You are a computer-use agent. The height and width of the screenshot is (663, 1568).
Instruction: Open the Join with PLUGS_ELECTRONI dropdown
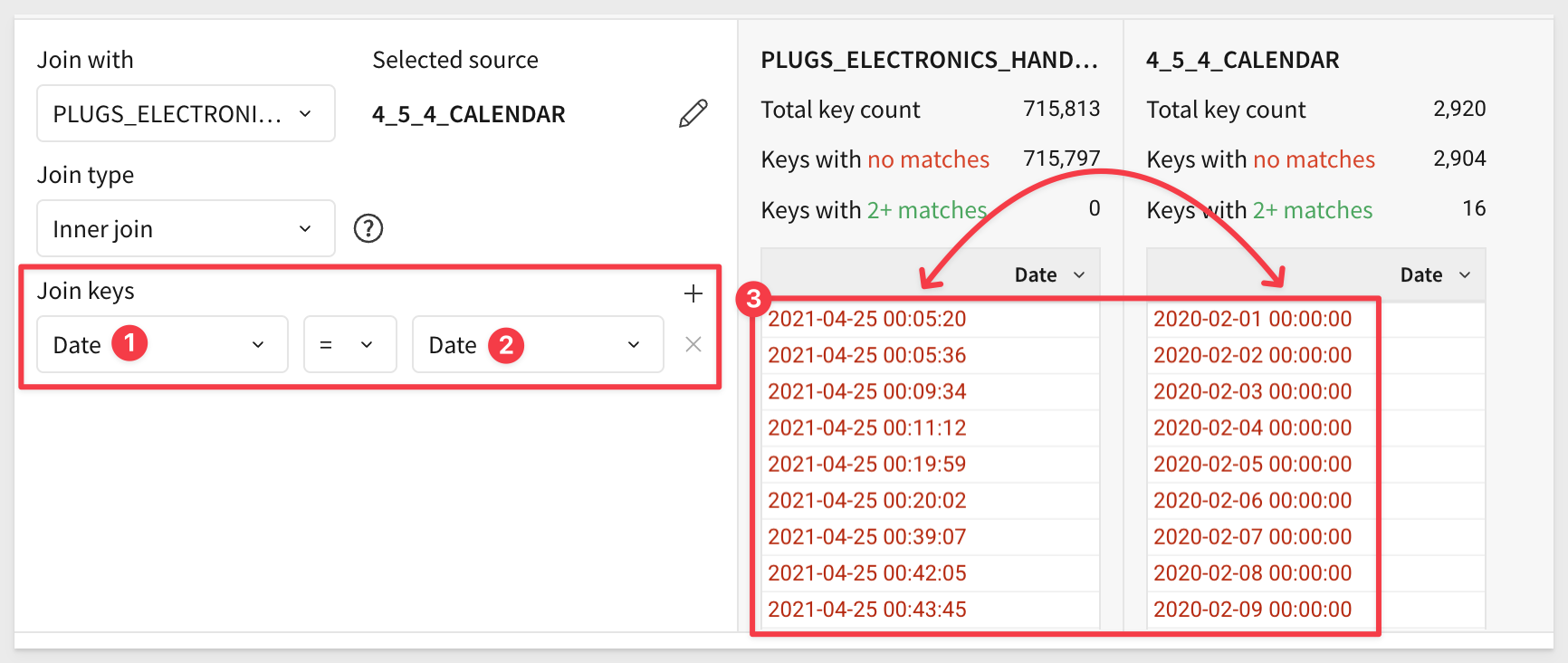(186, 114)
